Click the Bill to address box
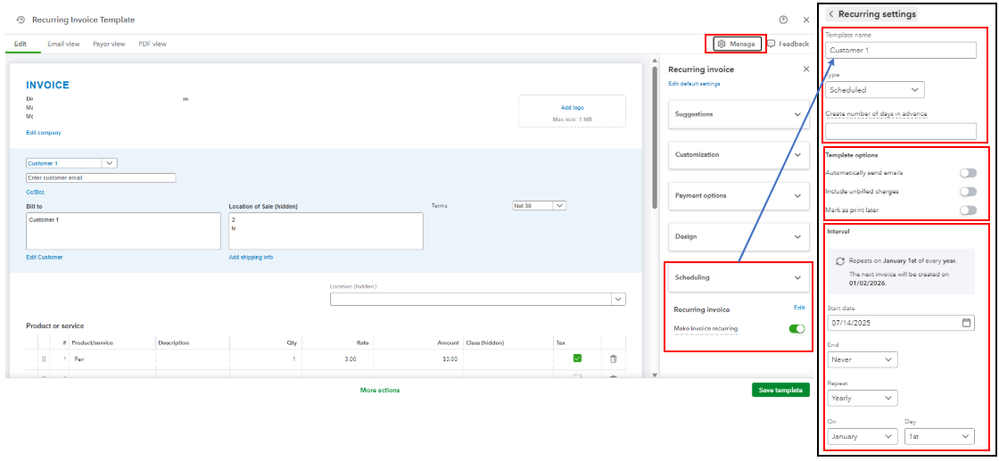The height and width of the screenshot is (461, 999). [123, 230]
